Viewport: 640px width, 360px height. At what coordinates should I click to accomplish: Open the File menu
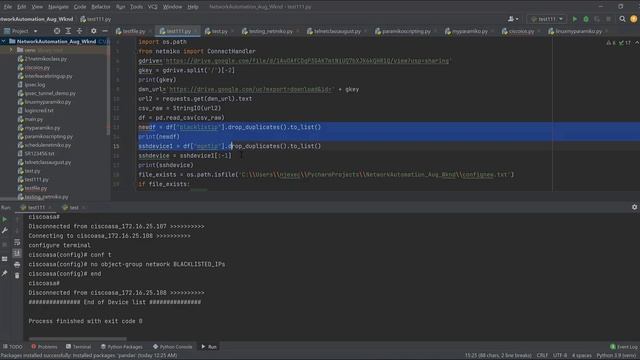[8, 7]
